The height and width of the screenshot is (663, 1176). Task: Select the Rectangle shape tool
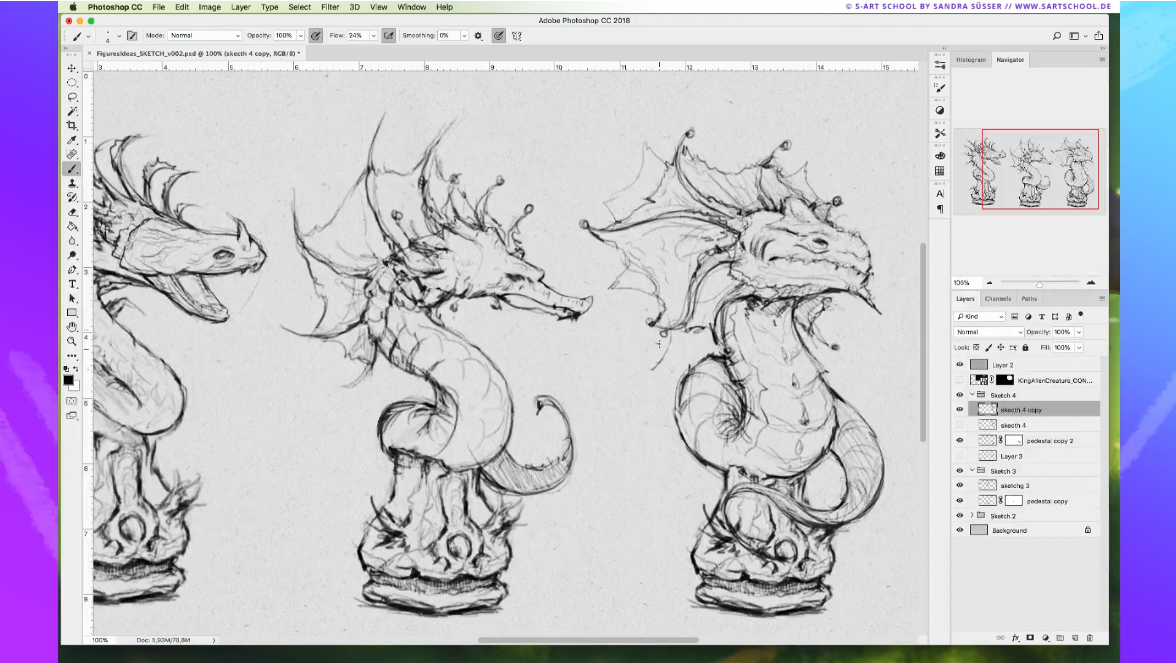click(72, 313)
